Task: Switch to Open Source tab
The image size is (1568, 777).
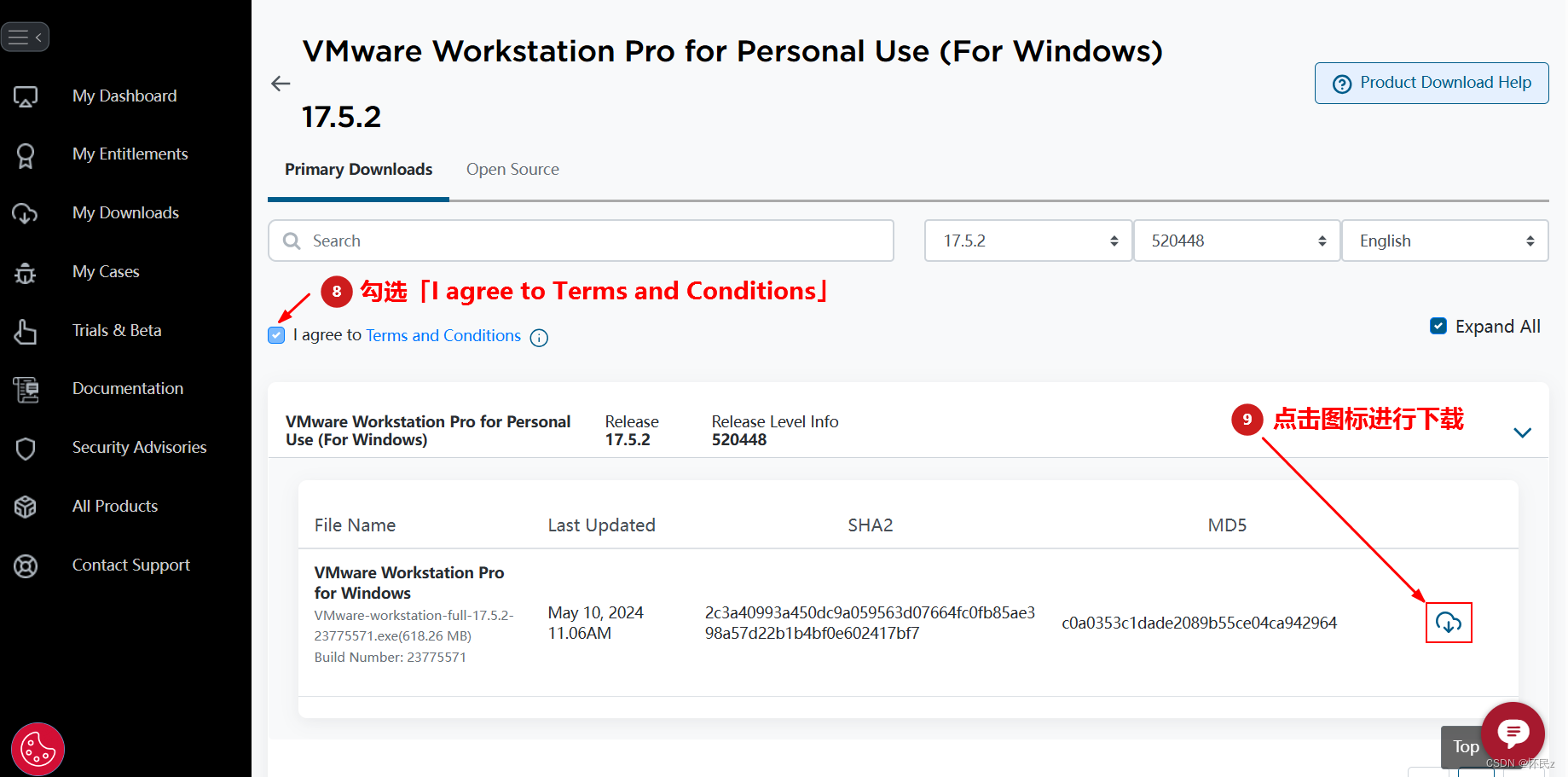Action: 512,169
